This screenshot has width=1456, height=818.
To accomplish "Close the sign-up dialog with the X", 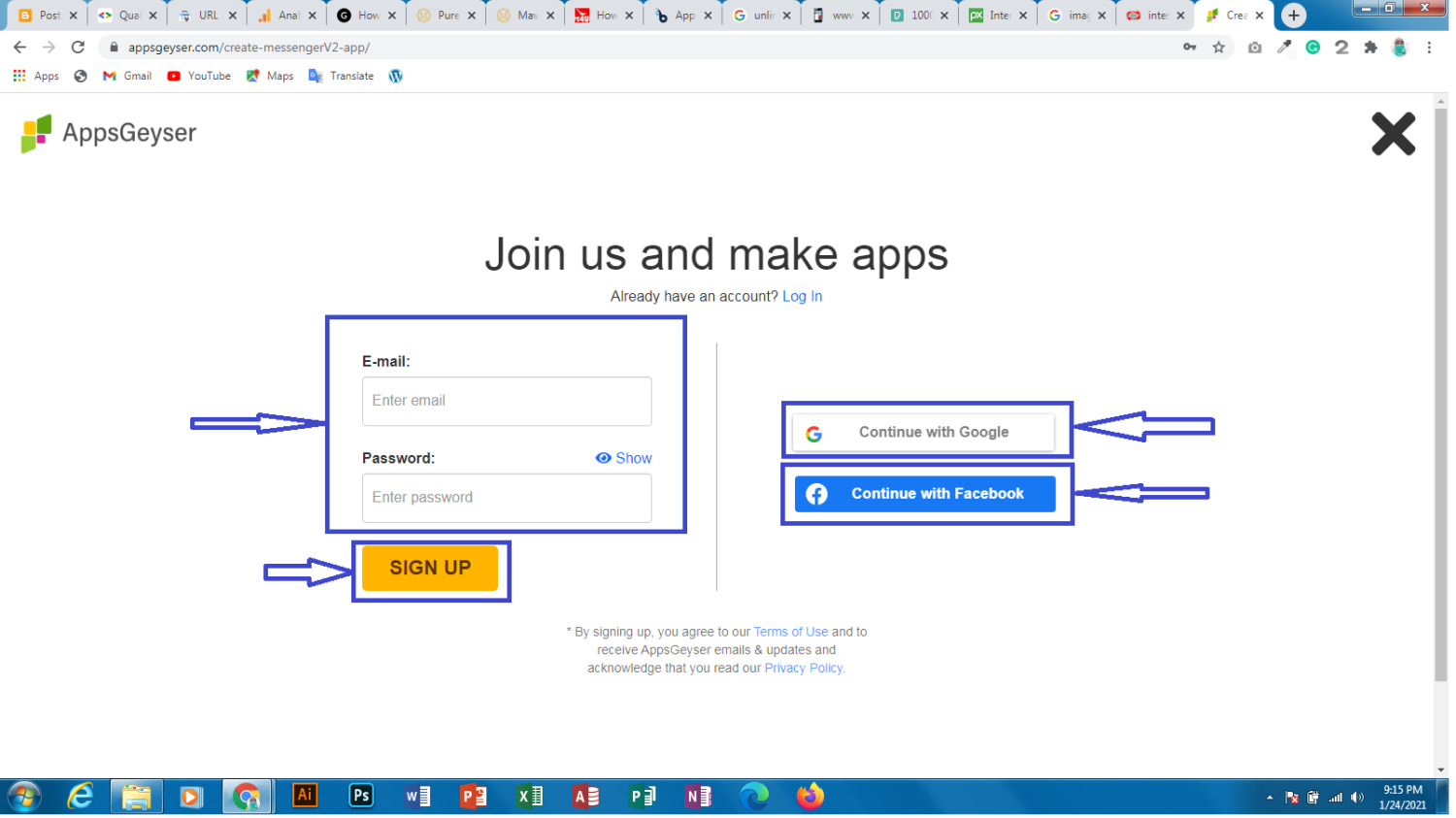I will [1392, 134].
